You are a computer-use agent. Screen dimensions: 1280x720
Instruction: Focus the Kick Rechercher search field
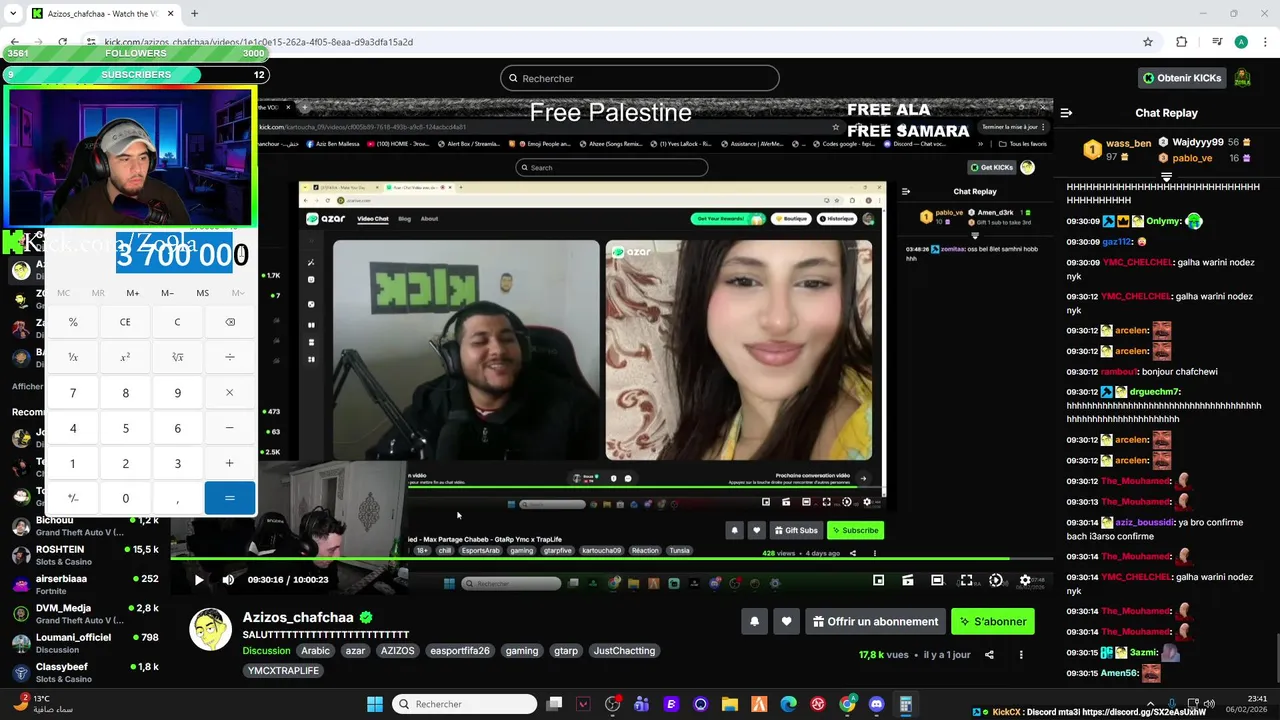coord(640,78)
